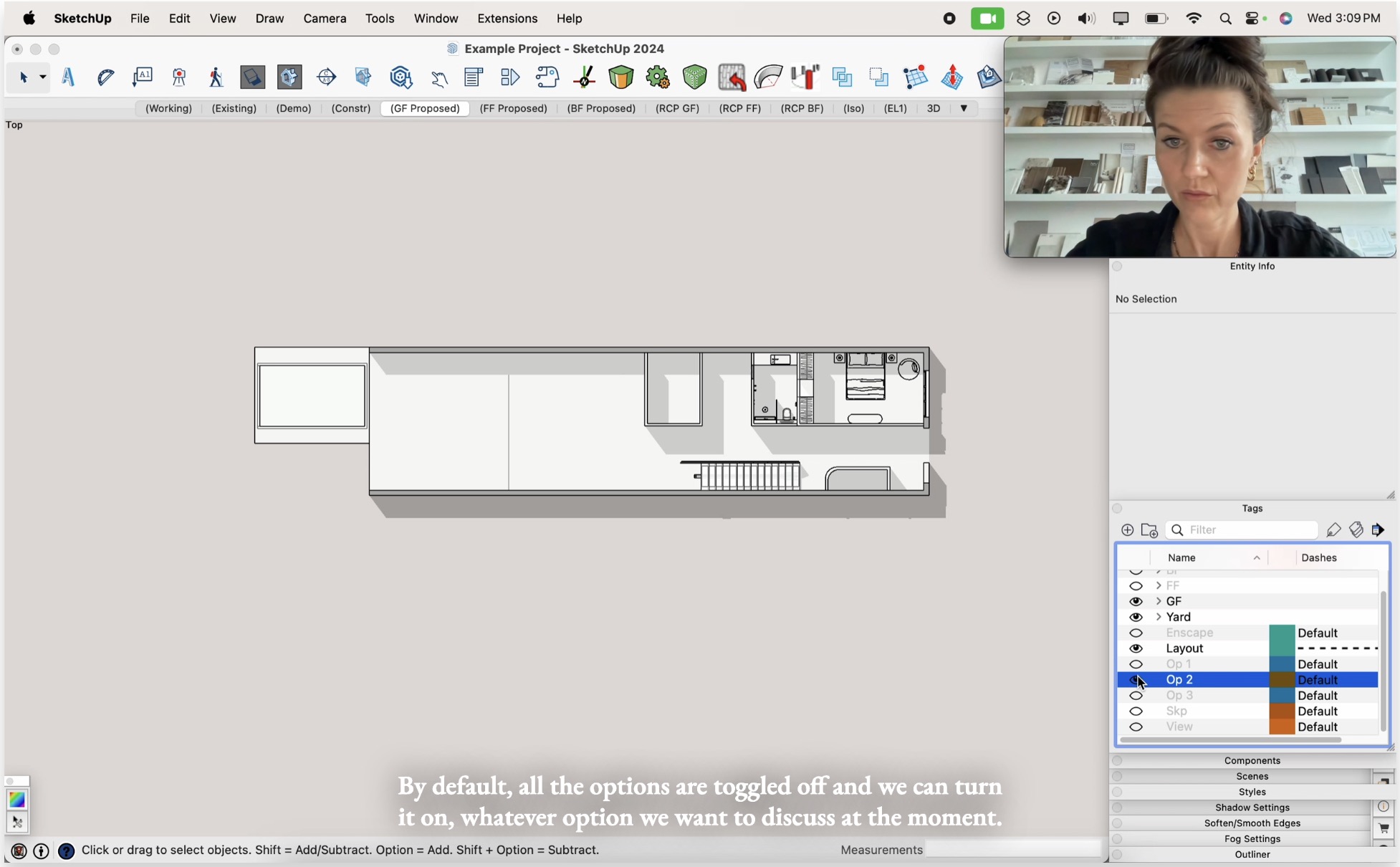Sort tags by clicking the Name column header

1182,557
